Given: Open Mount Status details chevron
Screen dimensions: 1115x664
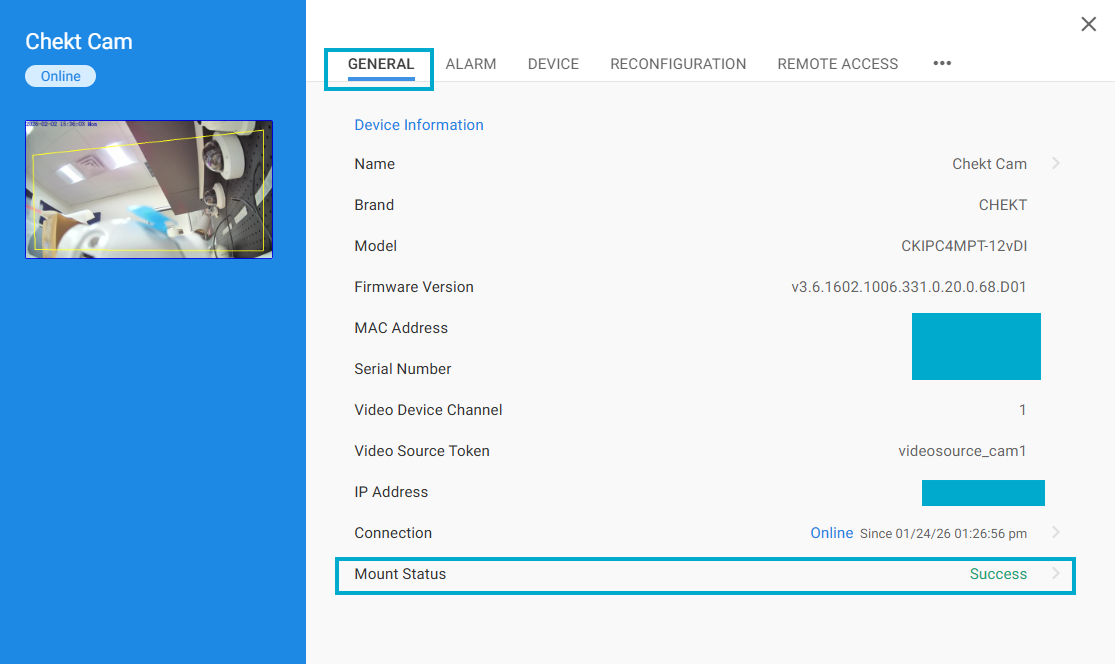Looking at the screenshot, I should coord(1056,574).
